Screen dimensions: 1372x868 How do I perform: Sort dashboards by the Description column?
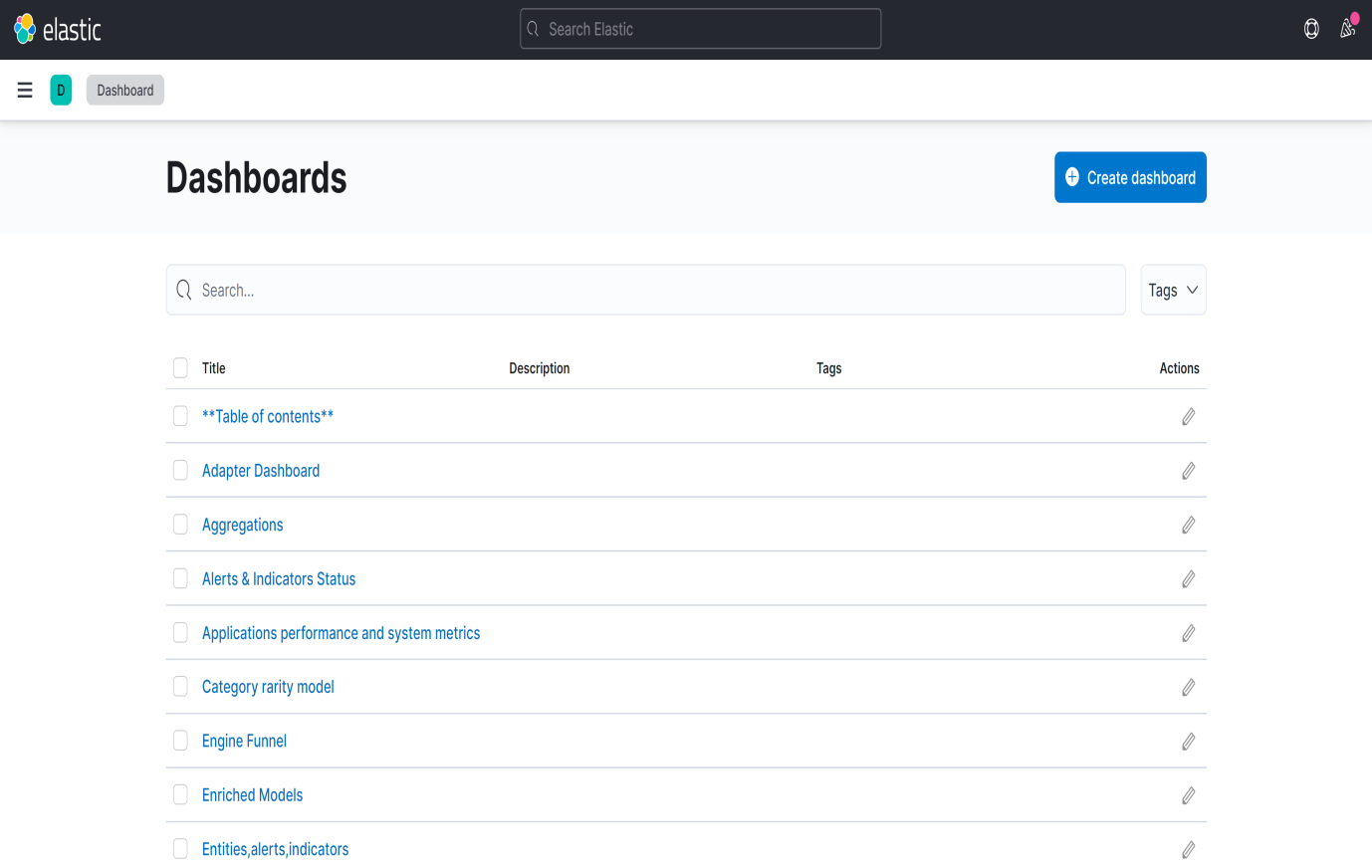[539, 367]
